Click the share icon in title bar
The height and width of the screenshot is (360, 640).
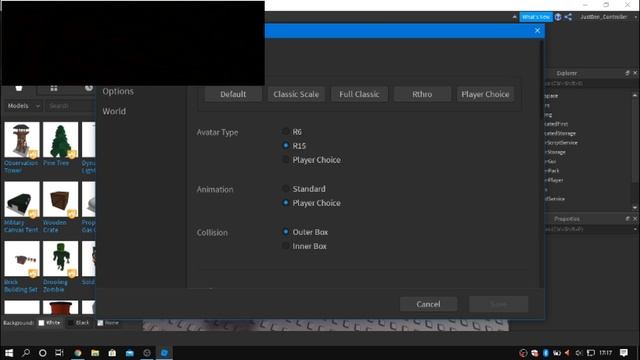click(x=568, y=17)
